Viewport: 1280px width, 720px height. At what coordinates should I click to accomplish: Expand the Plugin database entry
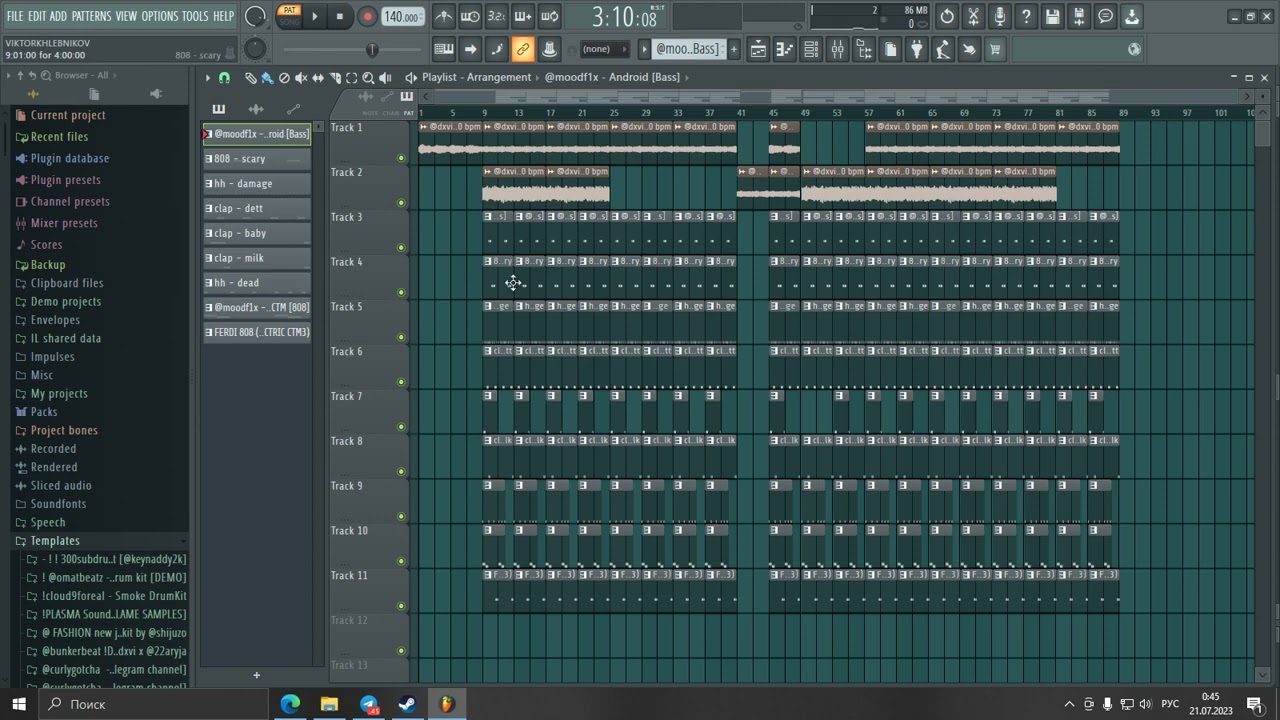click(70, 158)
